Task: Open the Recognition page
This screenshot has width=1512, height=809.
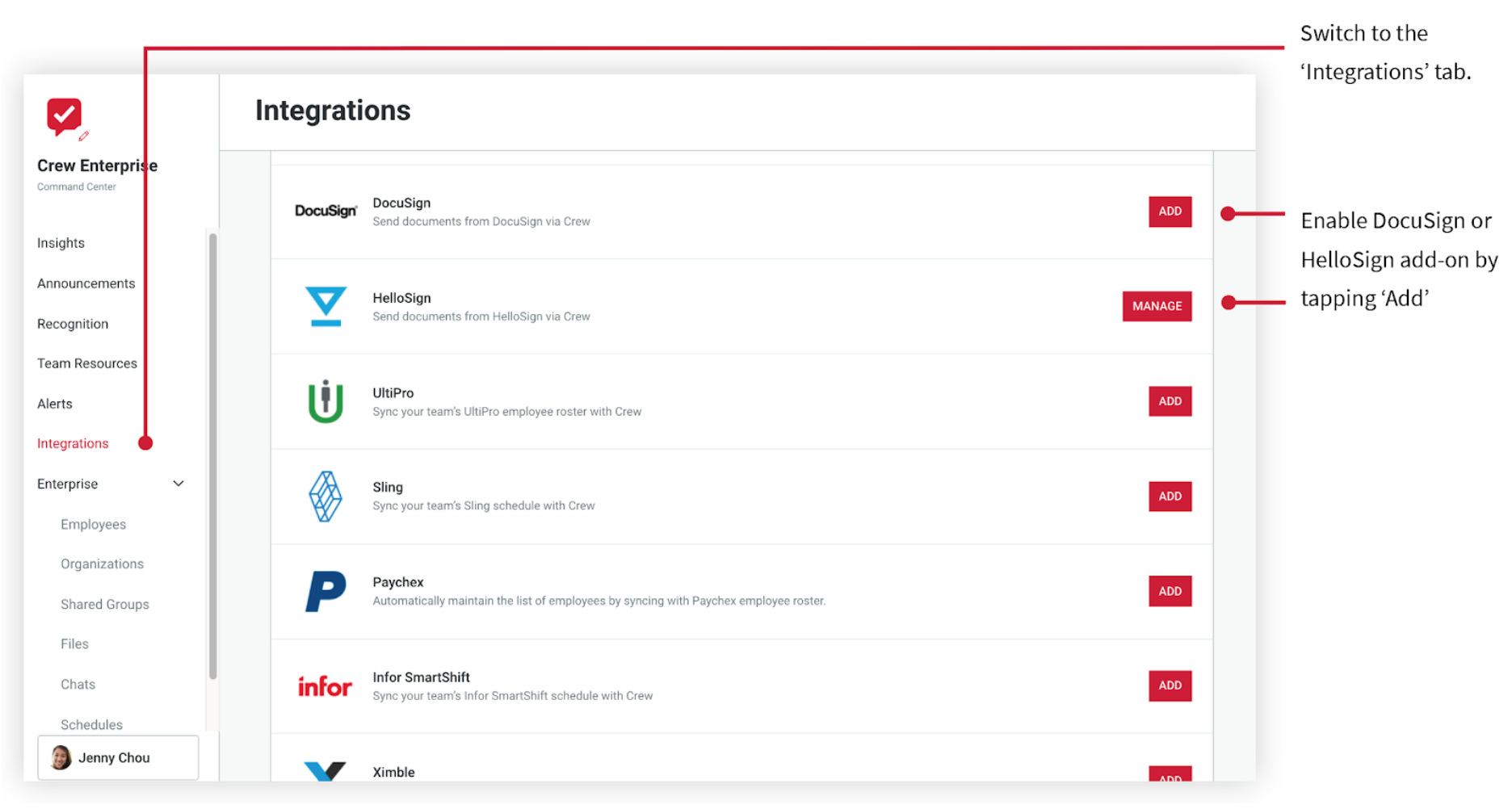Action: pyautogui.click(x=73, y=324)
